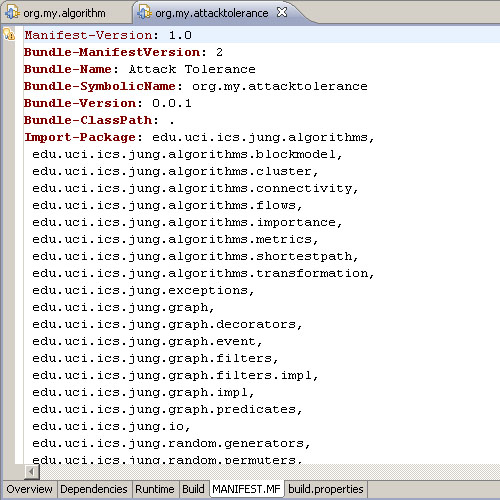Screen dimensions: 500x500
Task: Close the org.my.attacktolerance editor tab
Action: (282, 12)
